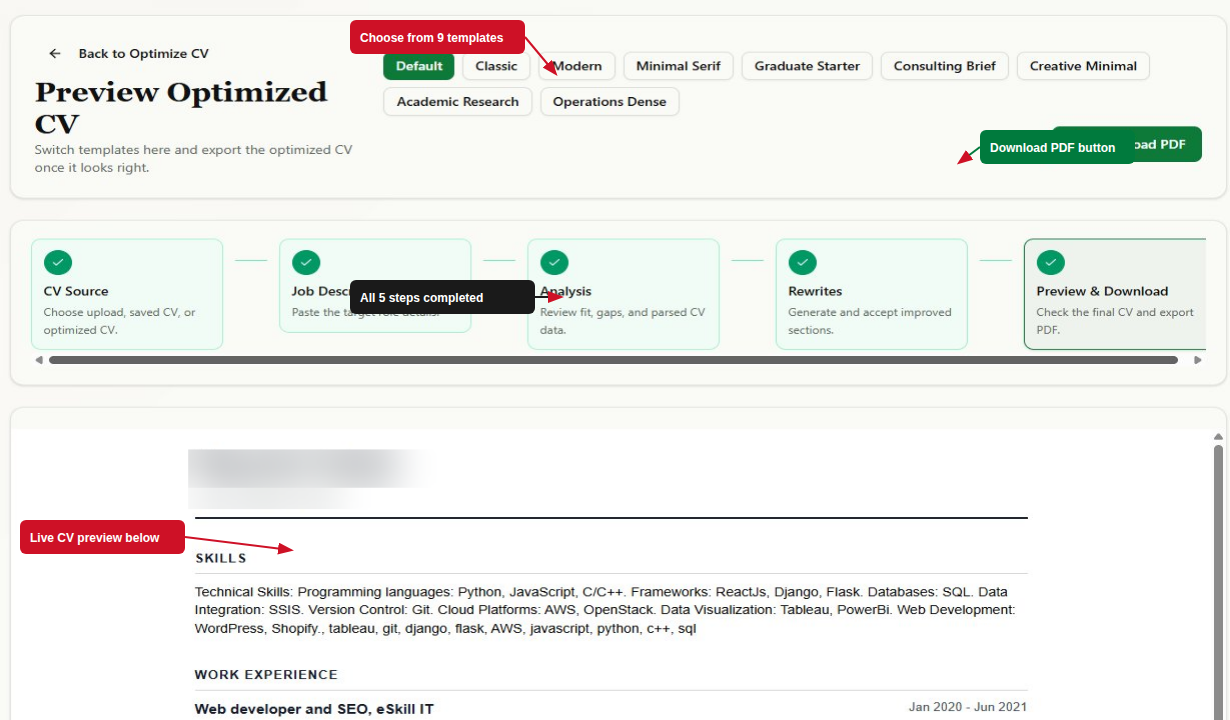Pick the Graduate Starter template
The width and height of the screenshot is (1230, 720).
point(807,66)
